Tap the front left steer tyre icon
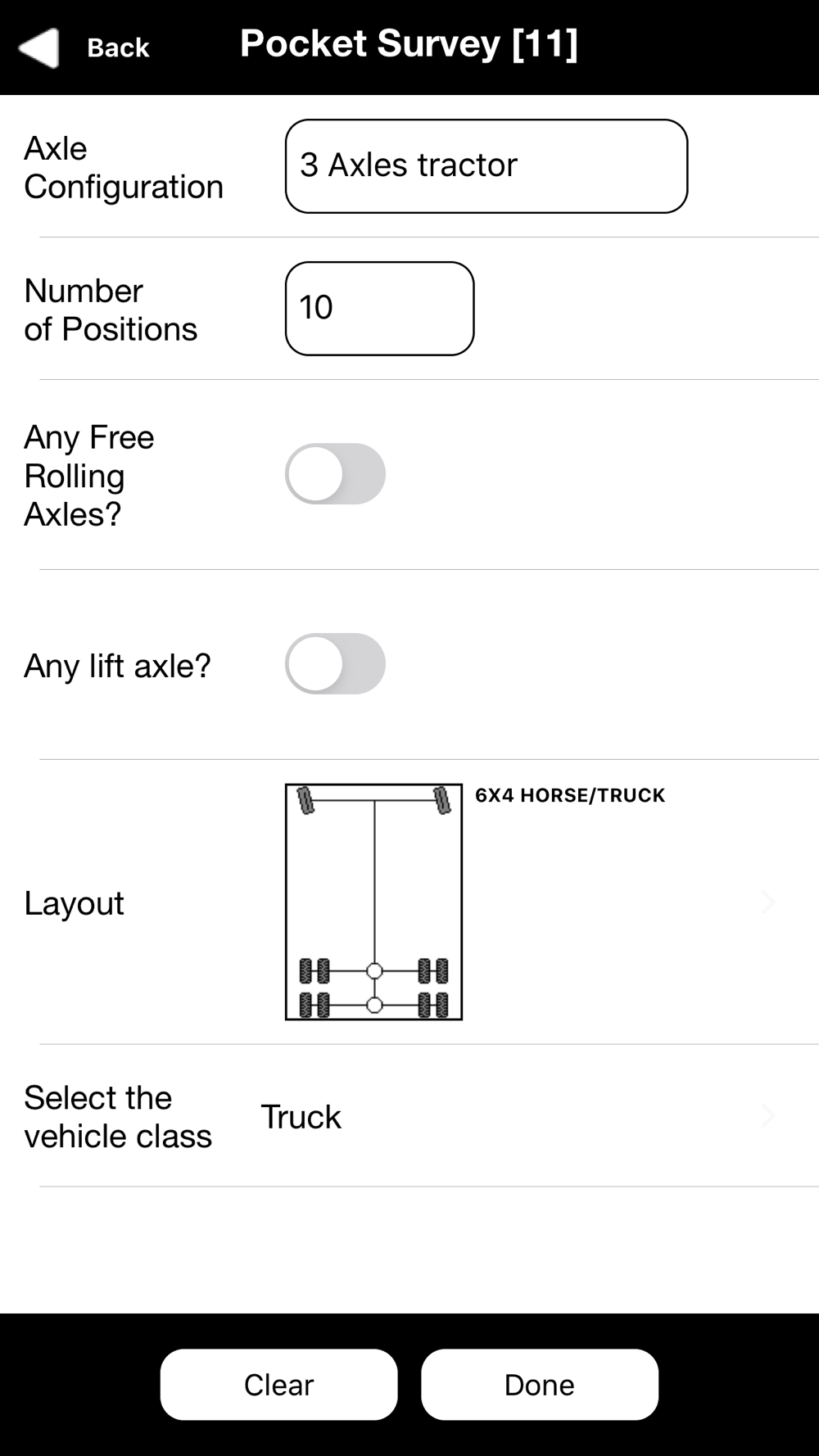Image resolution: width=819 pixels, height=1456 pixels. [305, 801]
